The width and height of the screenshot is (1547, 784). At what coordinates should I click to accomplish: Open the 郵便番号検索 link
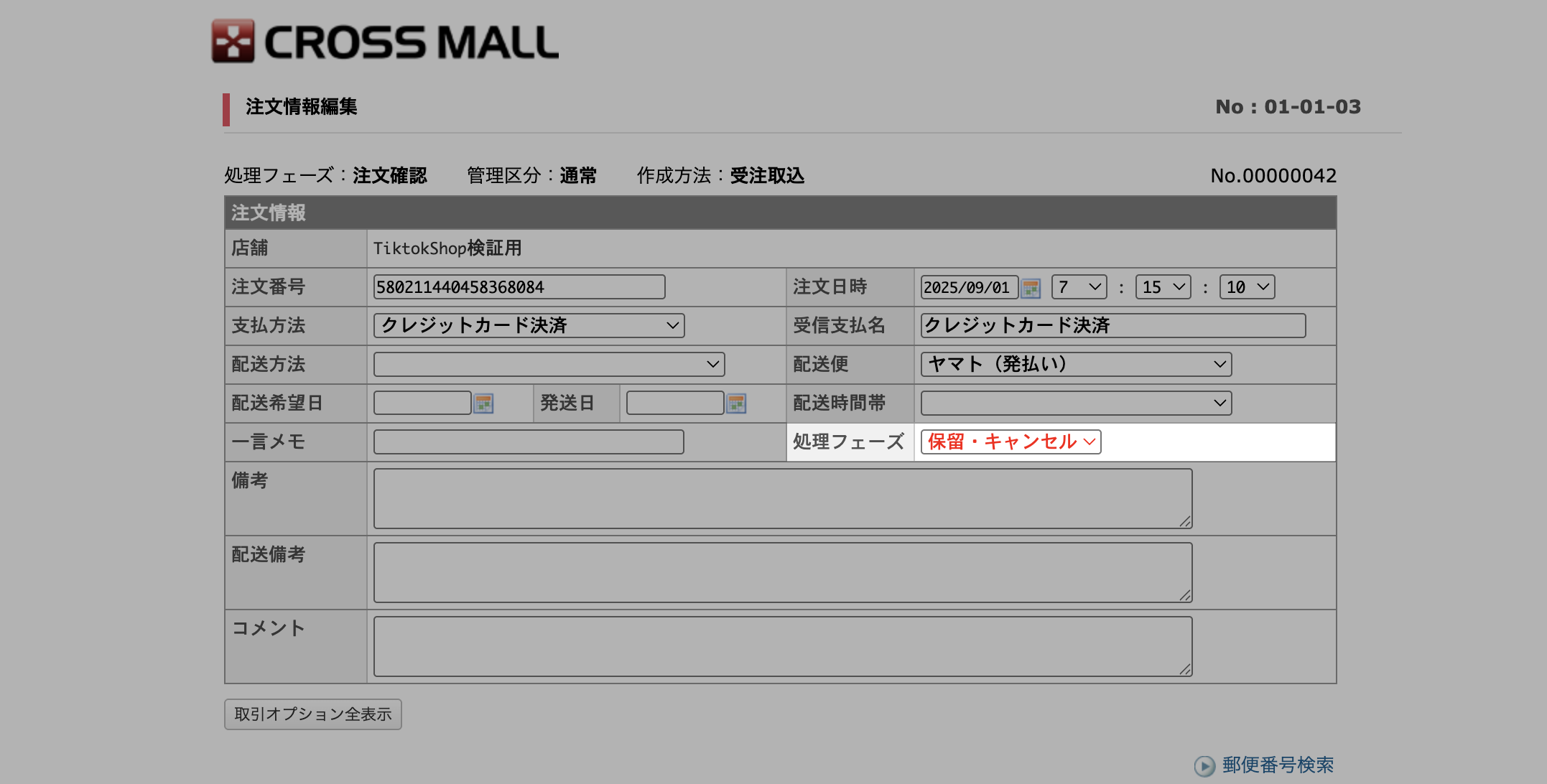point(1278,765)
